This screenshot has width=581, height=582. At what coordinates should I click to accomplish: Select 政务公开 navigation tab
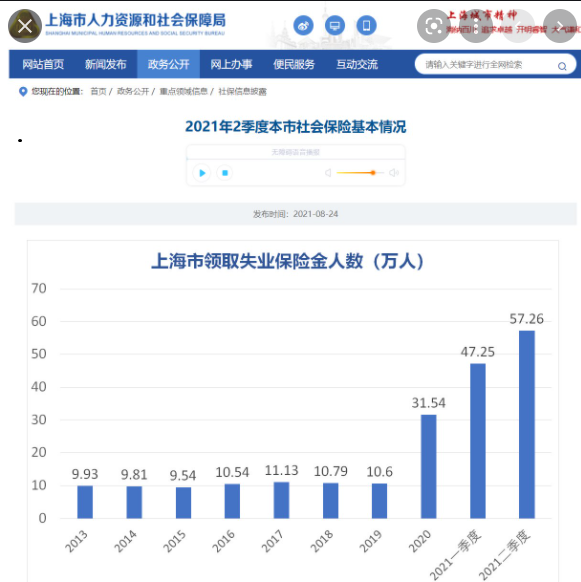pos(169,64)
